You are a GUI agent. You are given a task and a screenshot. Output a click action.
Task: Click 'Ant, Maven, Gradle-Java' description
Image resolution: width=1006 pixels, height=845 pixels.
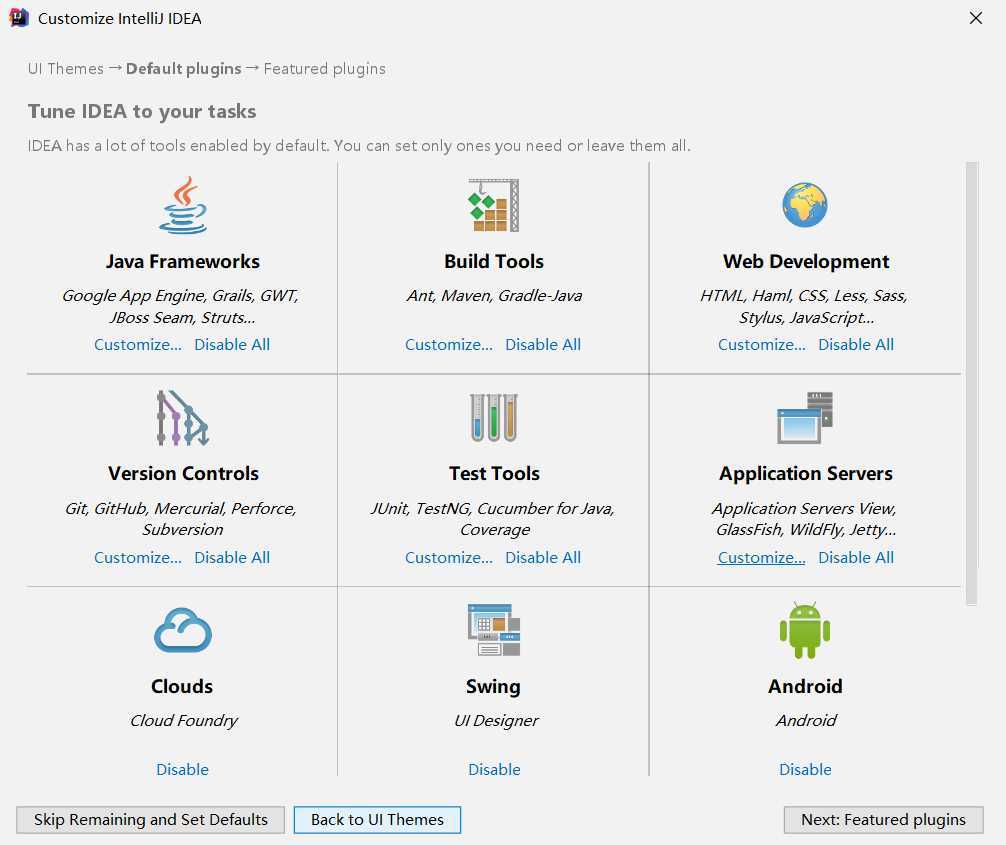(494, 296)
